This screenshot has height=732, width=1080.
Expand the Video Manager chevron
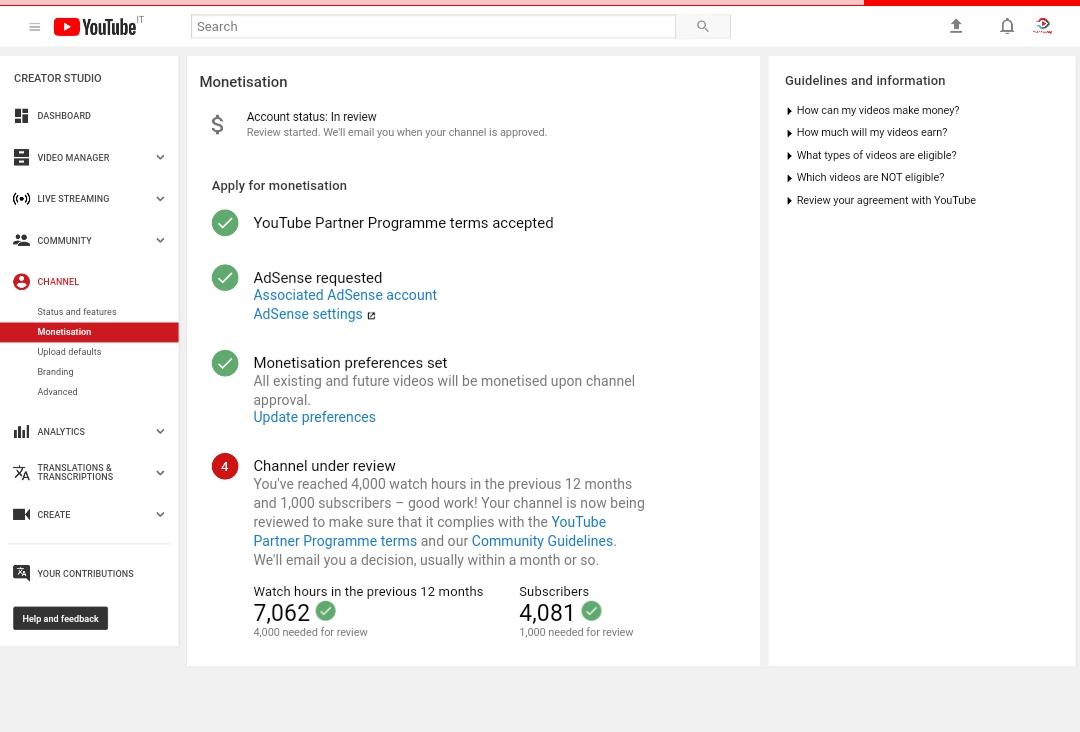pos(160,158)
